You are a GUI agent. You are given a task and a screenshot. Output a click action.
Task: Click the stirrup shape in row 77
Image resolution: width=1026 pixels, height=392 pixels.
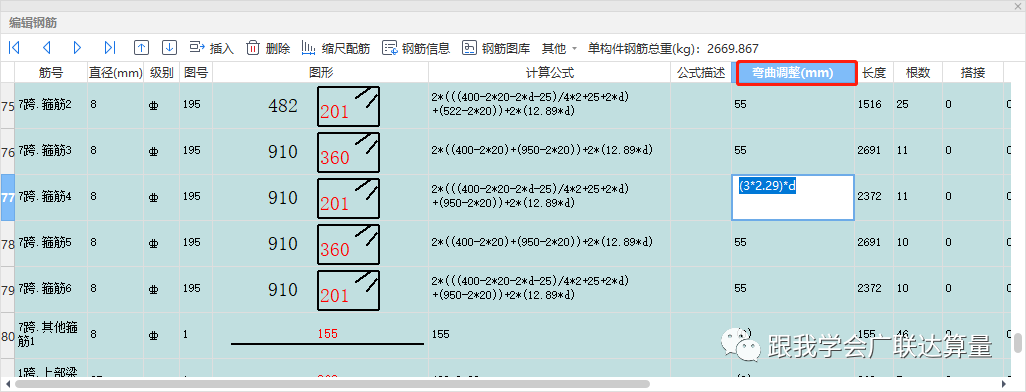[349, 198]
